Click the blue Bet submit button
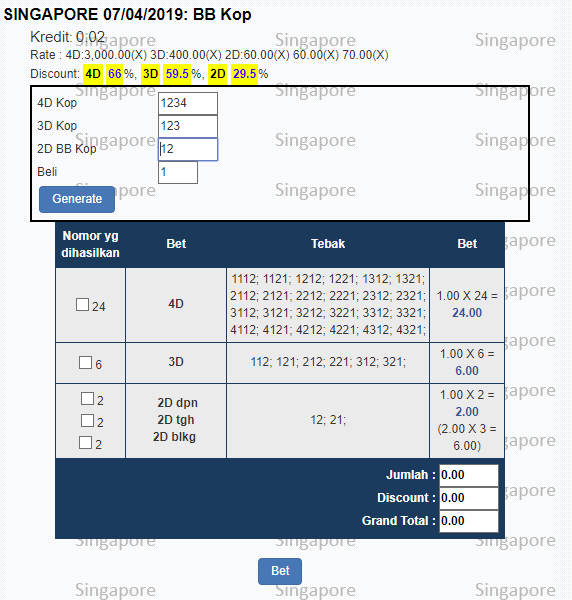Viewport: 572px width, 600px height. click(280, 571)
